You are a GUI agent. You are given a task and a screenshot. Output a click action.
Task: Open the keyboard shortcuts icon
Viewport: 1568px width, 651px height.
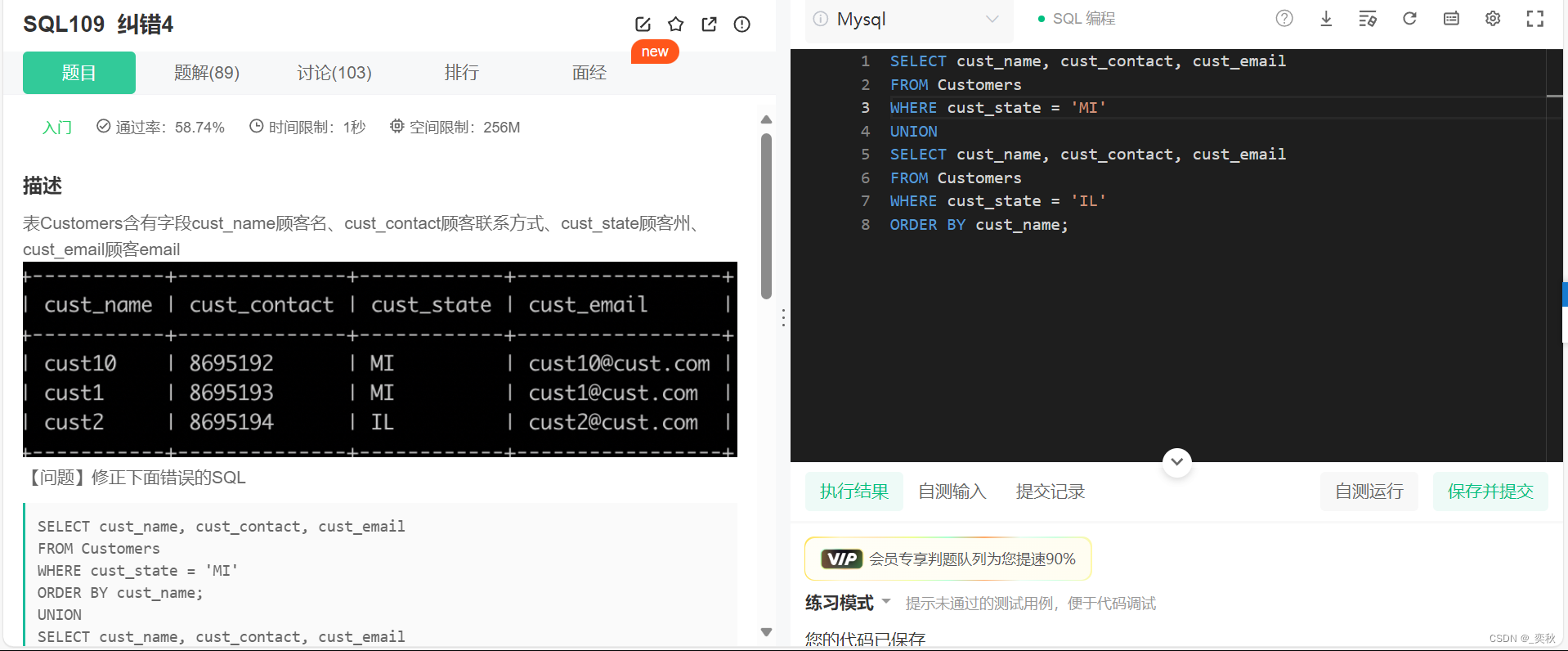pyautogui.click(x=1451, y=18)
